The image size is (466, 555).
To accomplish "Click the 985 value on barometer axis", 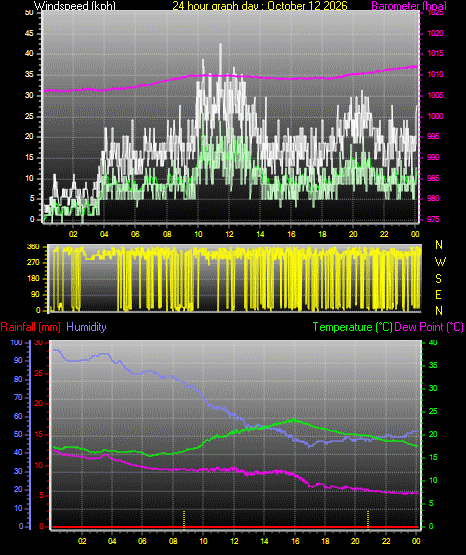I will [x=433, y=178].
